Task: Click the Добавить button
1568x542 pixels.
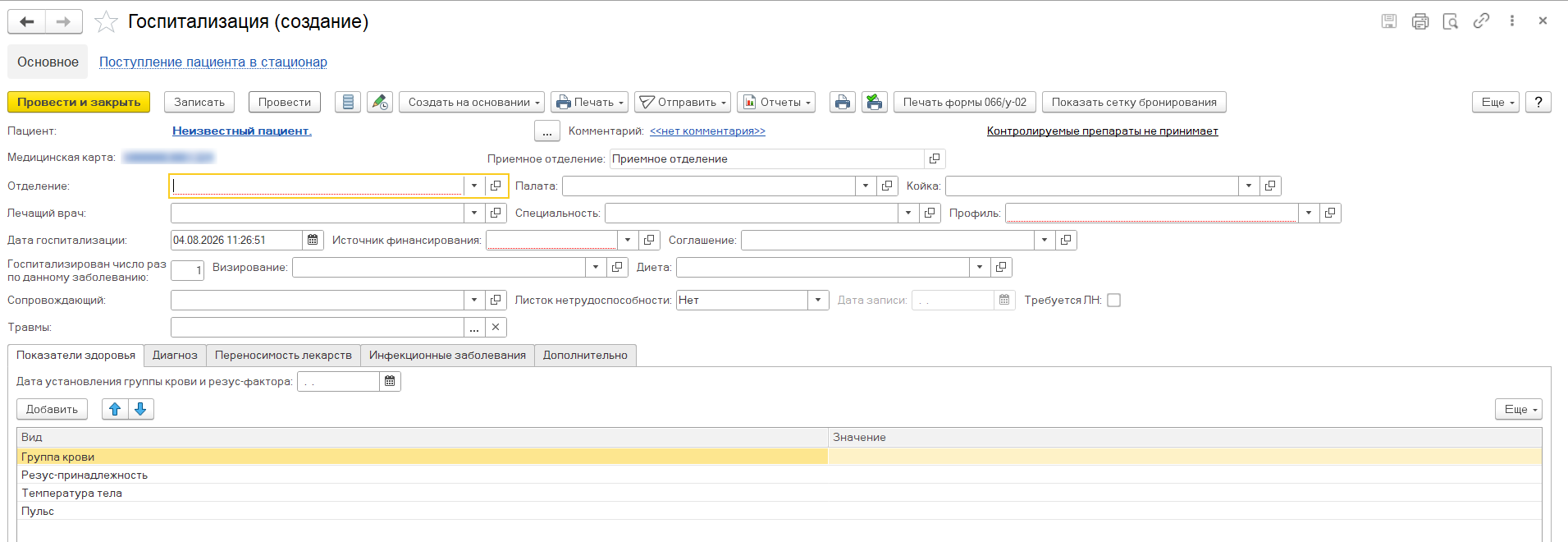Action: coord(52,409)
